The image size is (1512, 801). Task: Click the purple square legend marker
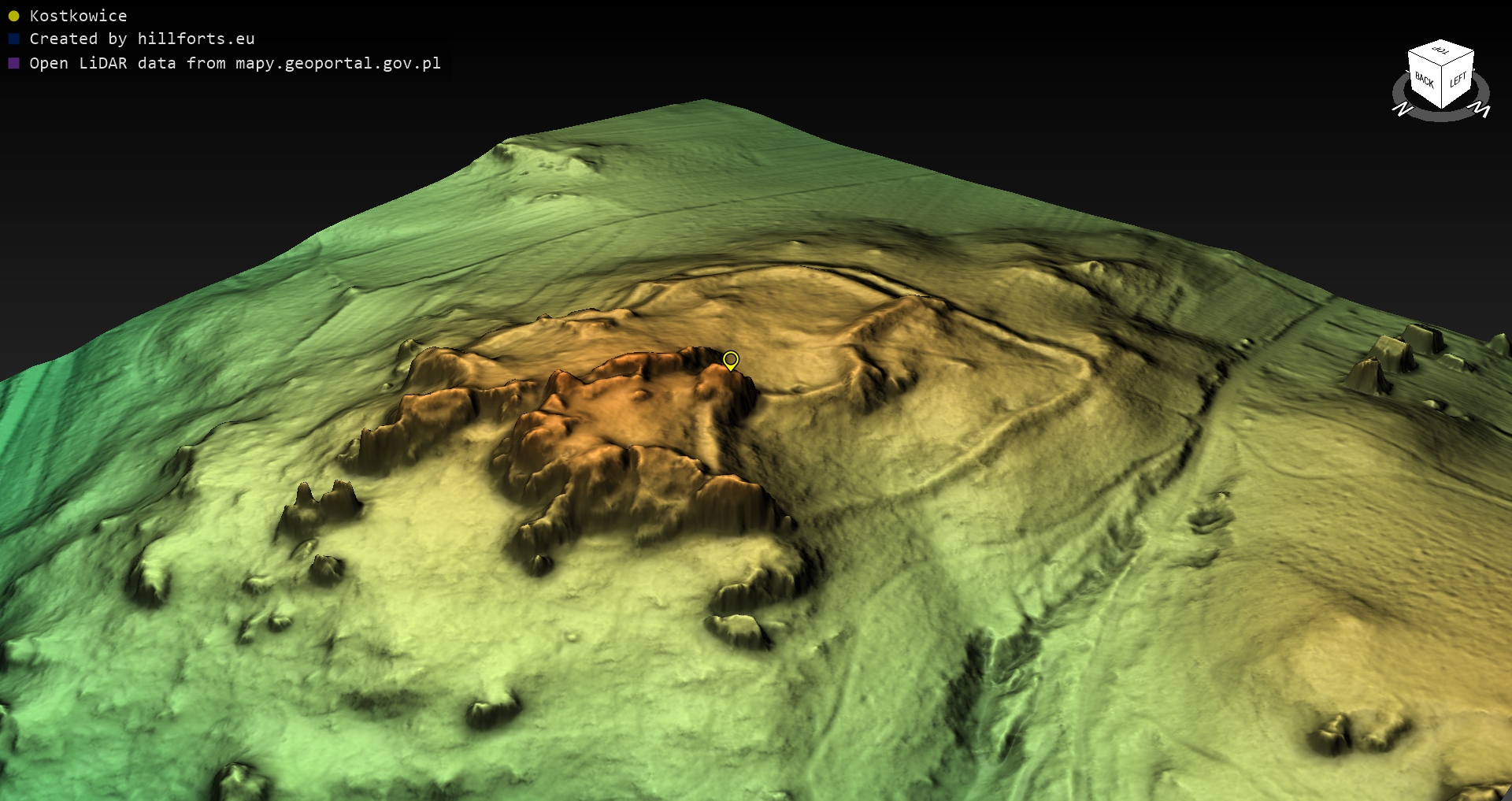pos(13,63)
